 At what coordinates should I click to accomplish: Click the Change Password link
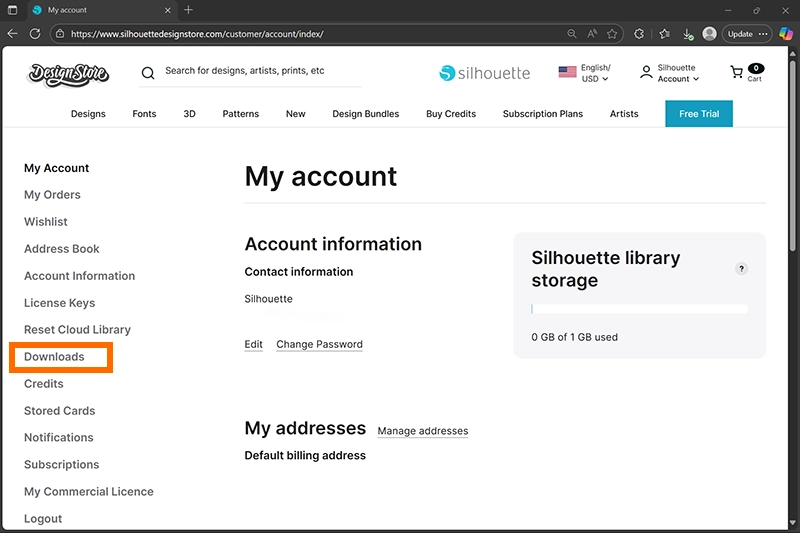click(x=319, y=345)
